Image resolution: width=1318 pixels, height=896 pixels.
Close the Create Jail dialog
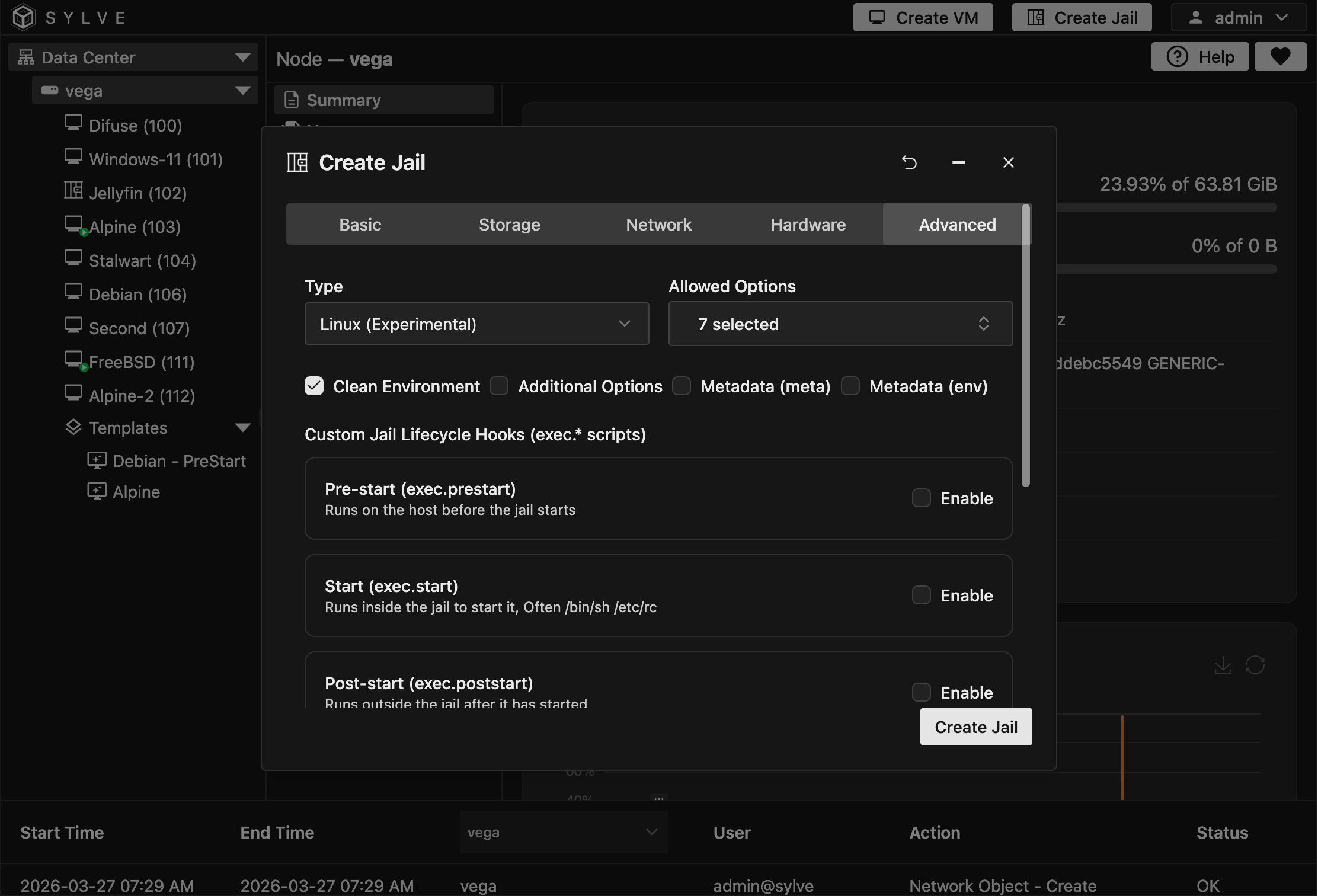coord(1009,162)
